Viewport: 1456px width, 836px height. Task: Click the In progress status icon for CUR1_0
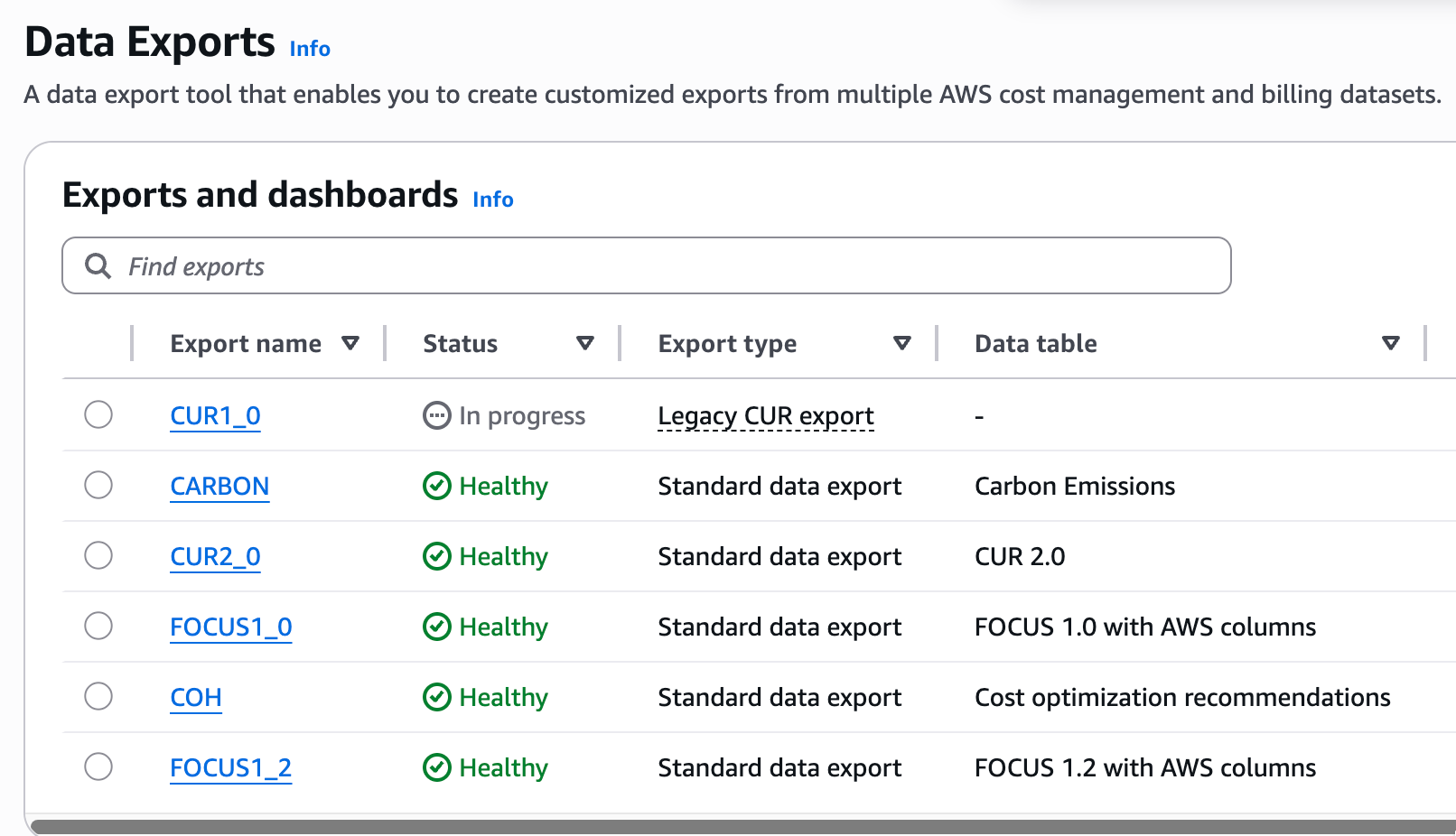point(437,415)
